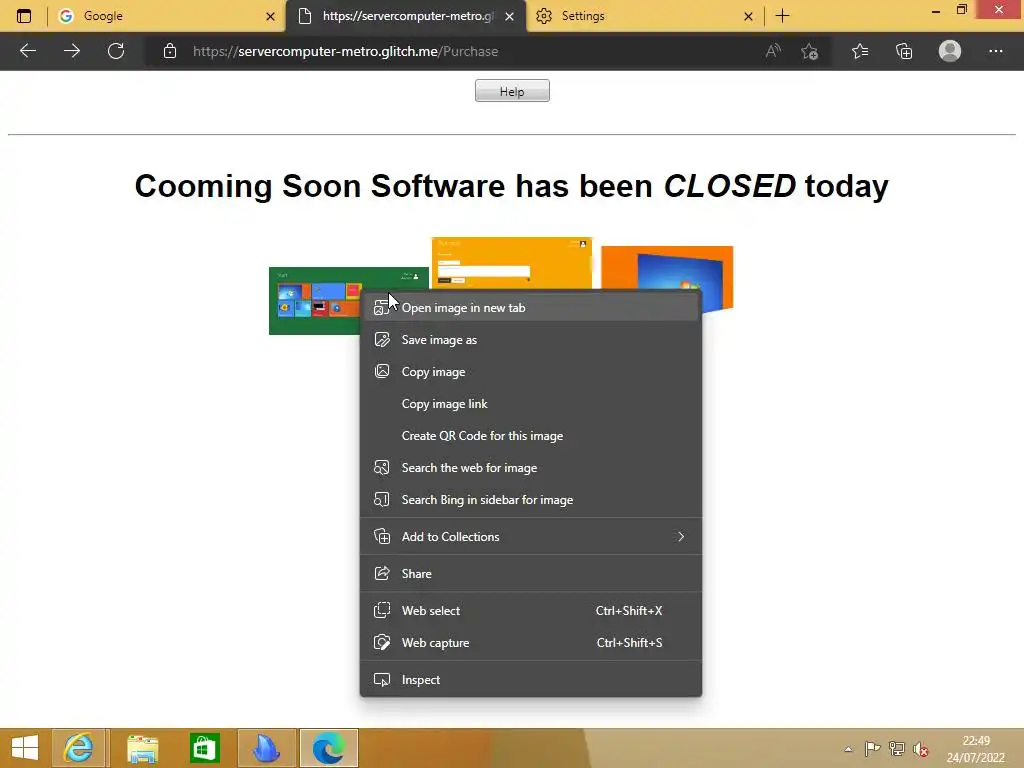Viewport: 1024px width, 768px height.
Task: Expand the Add to Collections submenu arrow
Action: click(x=680, y=537)
